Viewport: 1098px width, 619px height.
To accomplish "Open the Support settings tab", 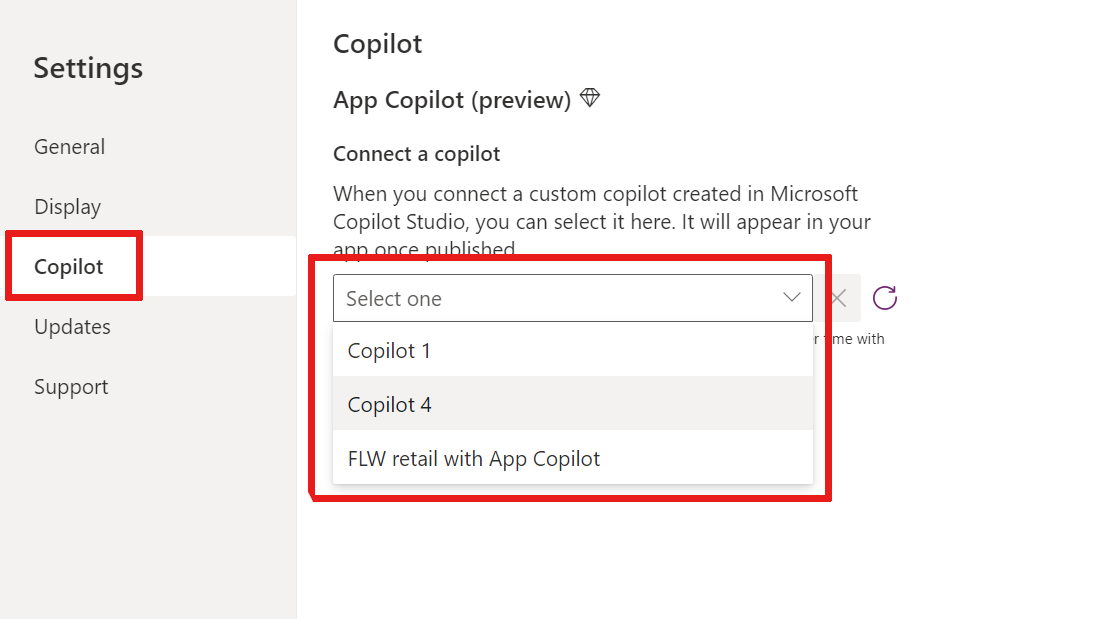I will coord(71,387).
